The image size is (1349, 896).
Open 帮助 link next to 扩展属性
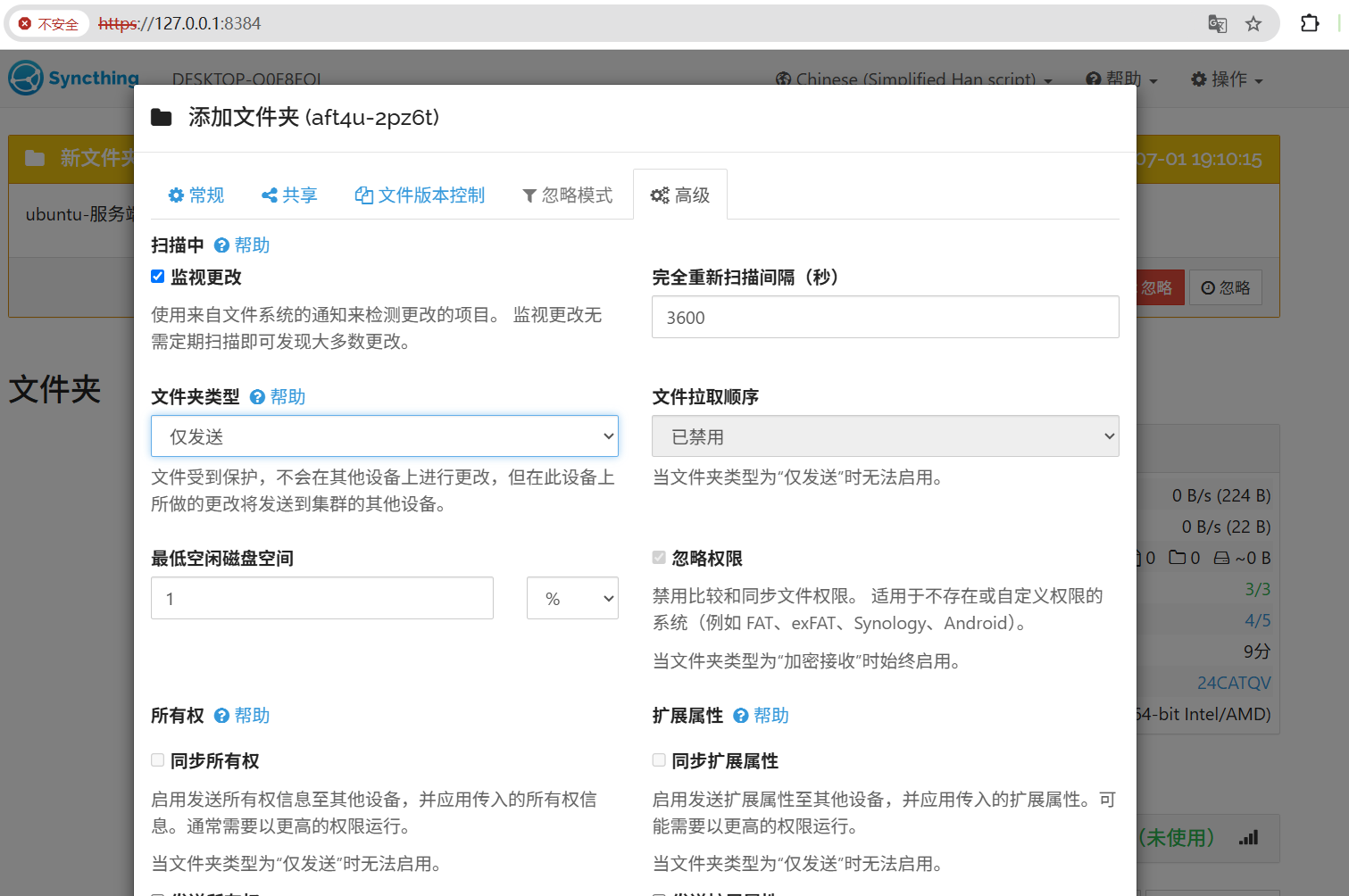click(761, 716)
